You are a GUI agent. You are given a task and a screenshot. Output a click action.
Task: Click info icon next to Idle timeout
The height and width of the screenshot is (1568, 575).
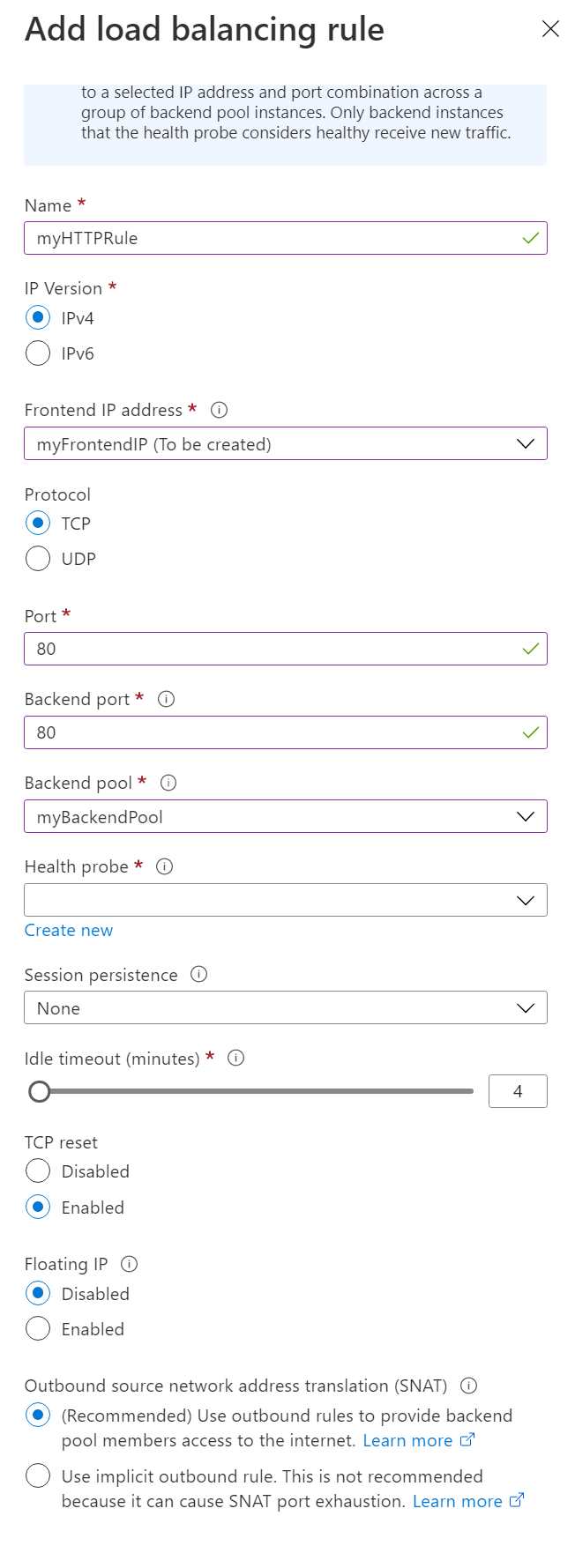pos(235,1058)
